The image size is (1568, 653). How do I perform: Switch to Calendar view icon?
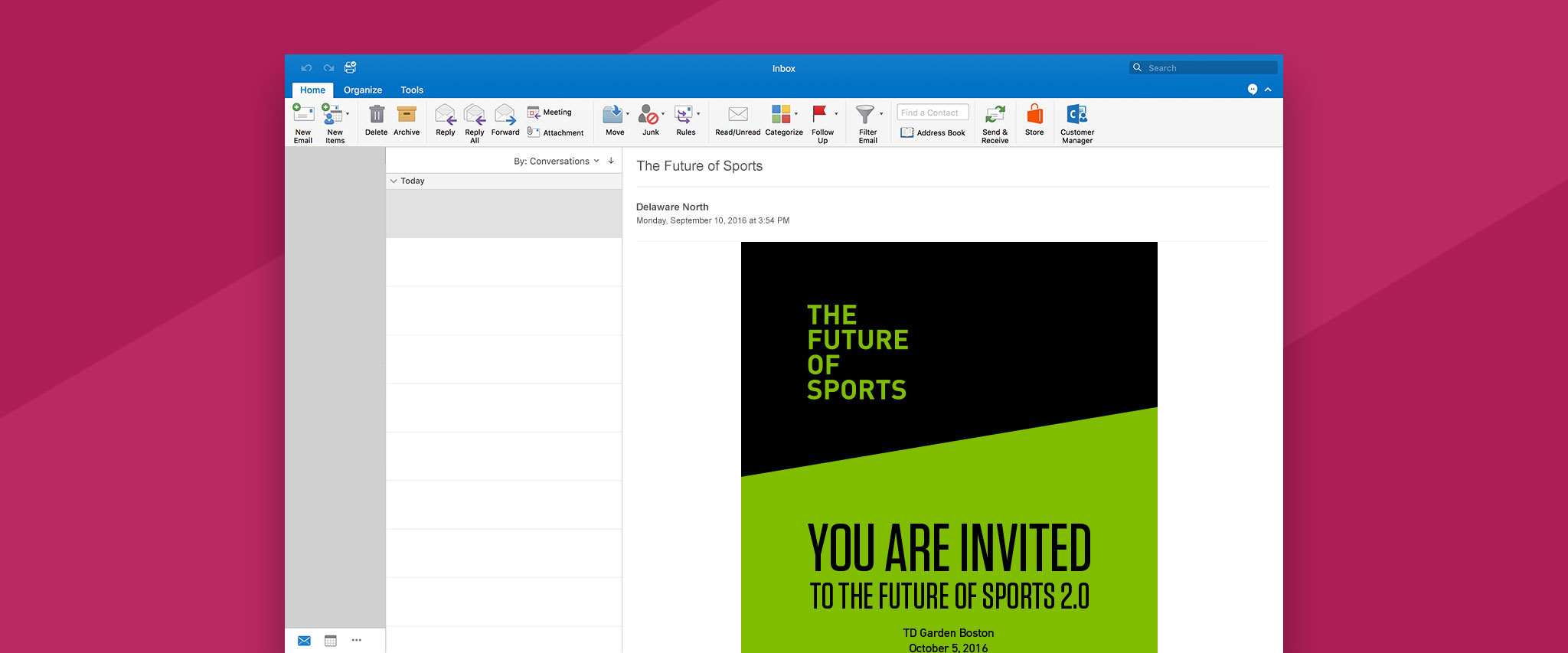click(330, 641)
